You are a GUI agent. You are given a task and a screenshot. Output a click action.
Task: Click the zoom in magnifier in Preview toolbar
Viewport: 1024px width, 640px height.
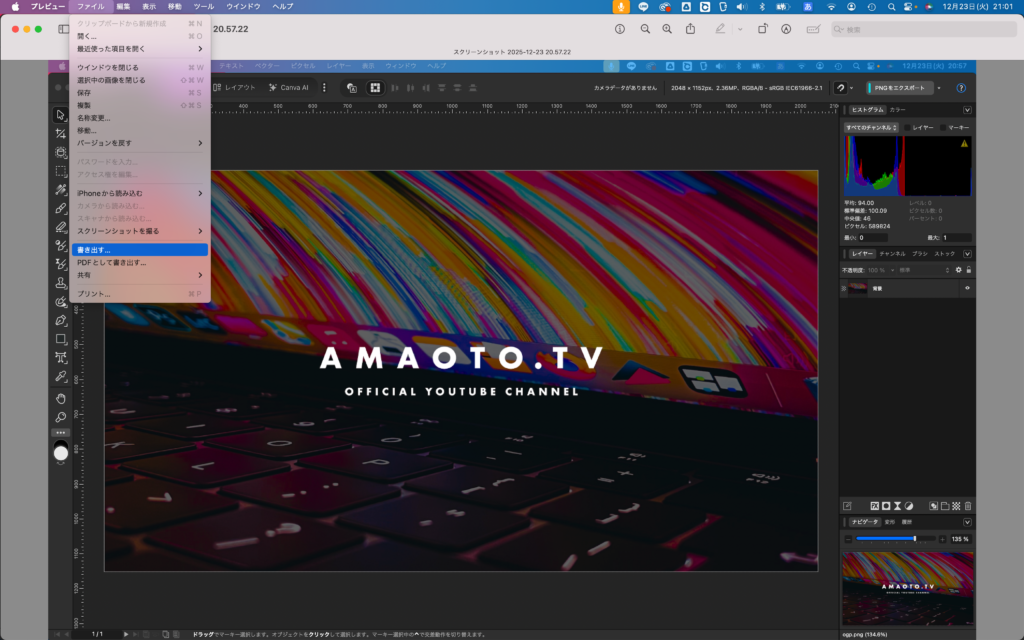669,30
